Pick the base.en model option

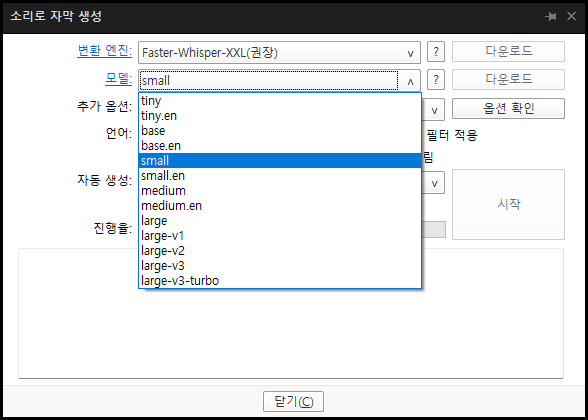[280, 146]
